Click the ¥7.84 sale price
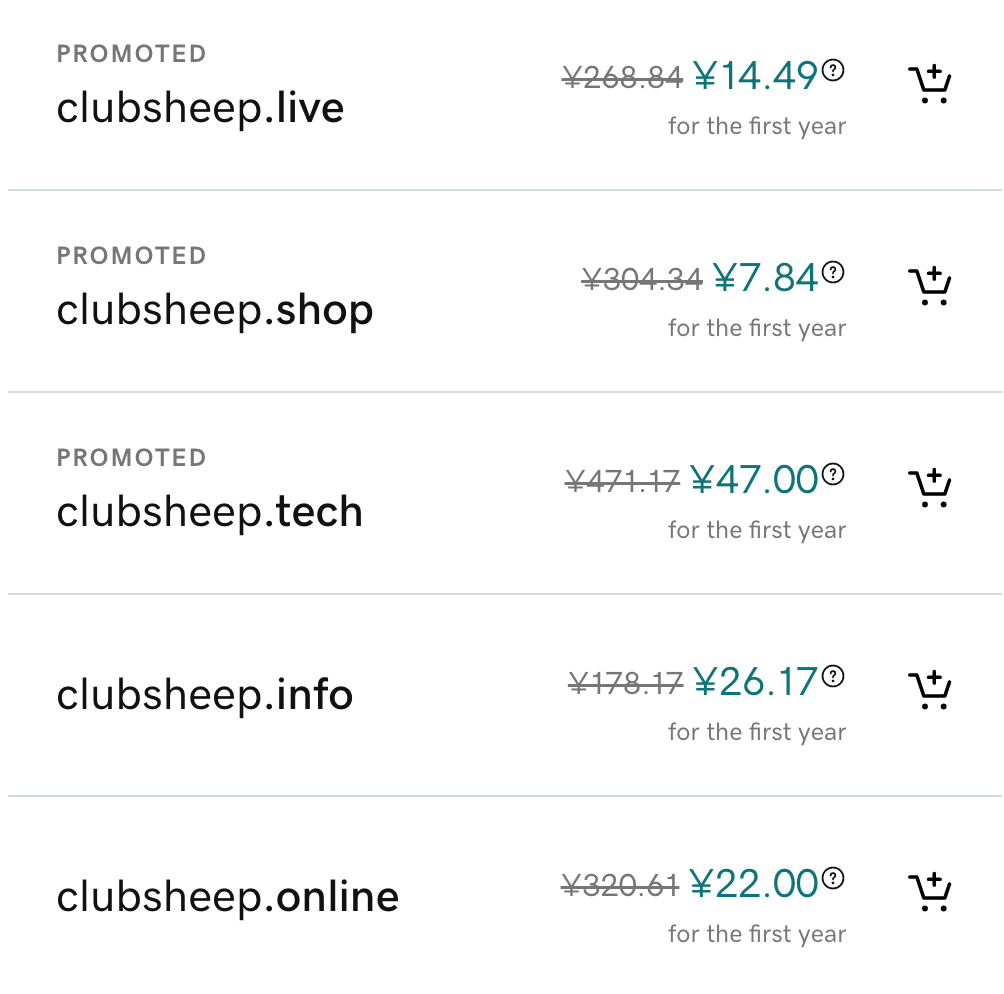Viewport: 1004px width, 994px height. (765, 278)
